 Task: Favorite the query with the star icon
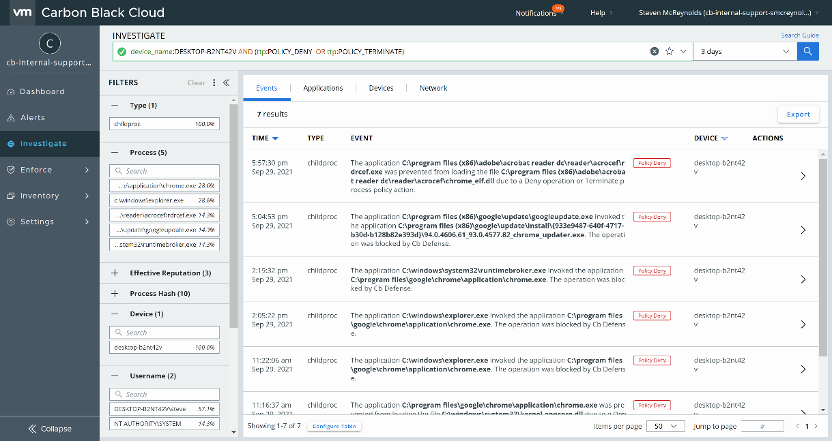click(x=669, y=52)
